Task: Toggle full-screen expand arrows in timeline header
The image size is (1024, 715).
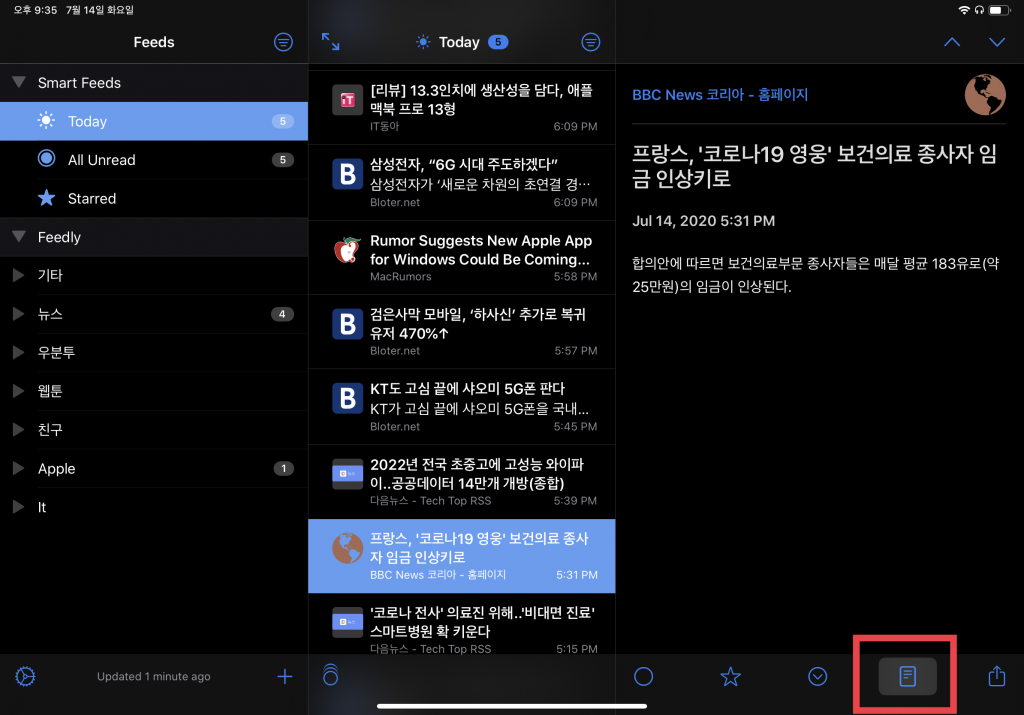Action: (x=330, y=42)
